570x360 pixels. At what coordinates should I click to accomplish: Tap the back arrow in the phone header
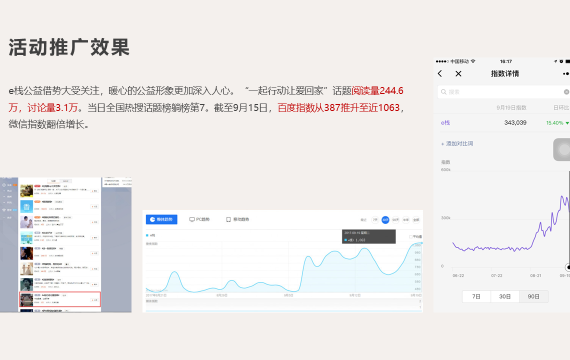(x=440, y=73)
